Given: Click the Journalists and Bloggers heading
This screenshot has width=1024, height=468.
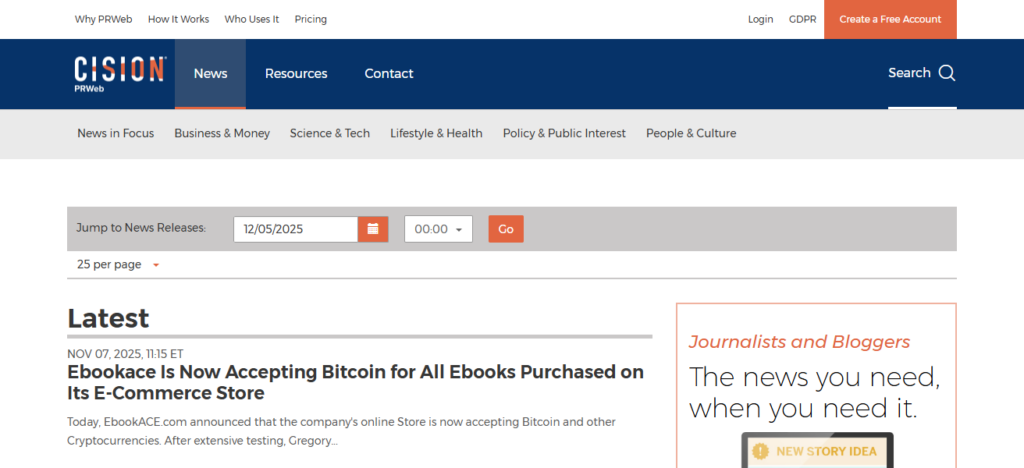Looking at the screenshot, I should (x=799, y=341).
